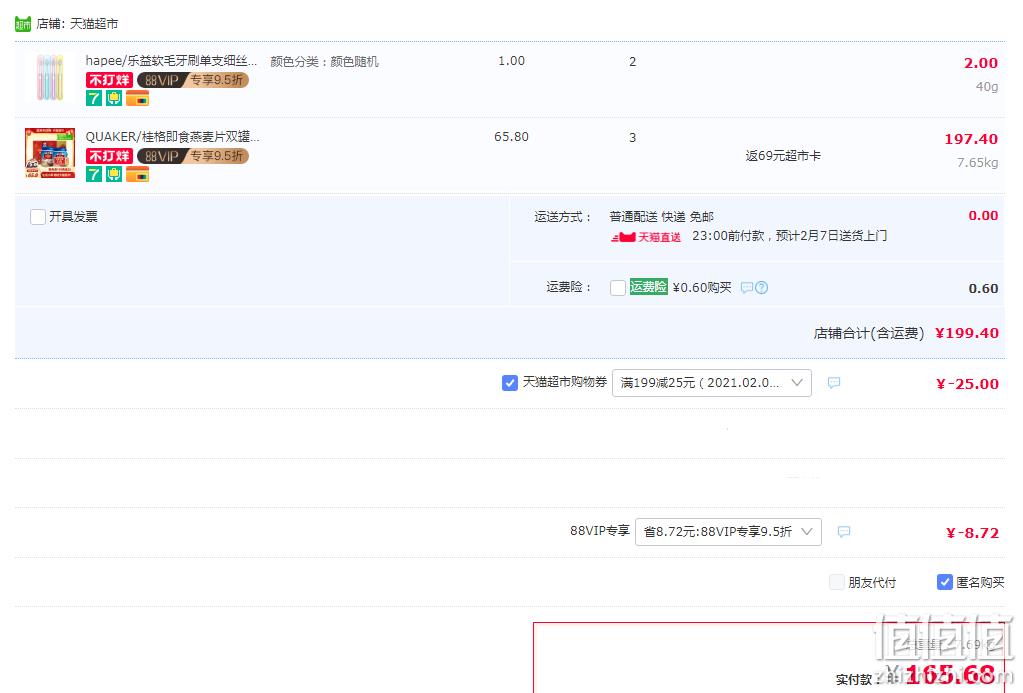Image resolution: width=1023 pixels, height=693 pixels.
Task: Click the green 7-day return icon under QUAKER
Action: tap(94, 174)
